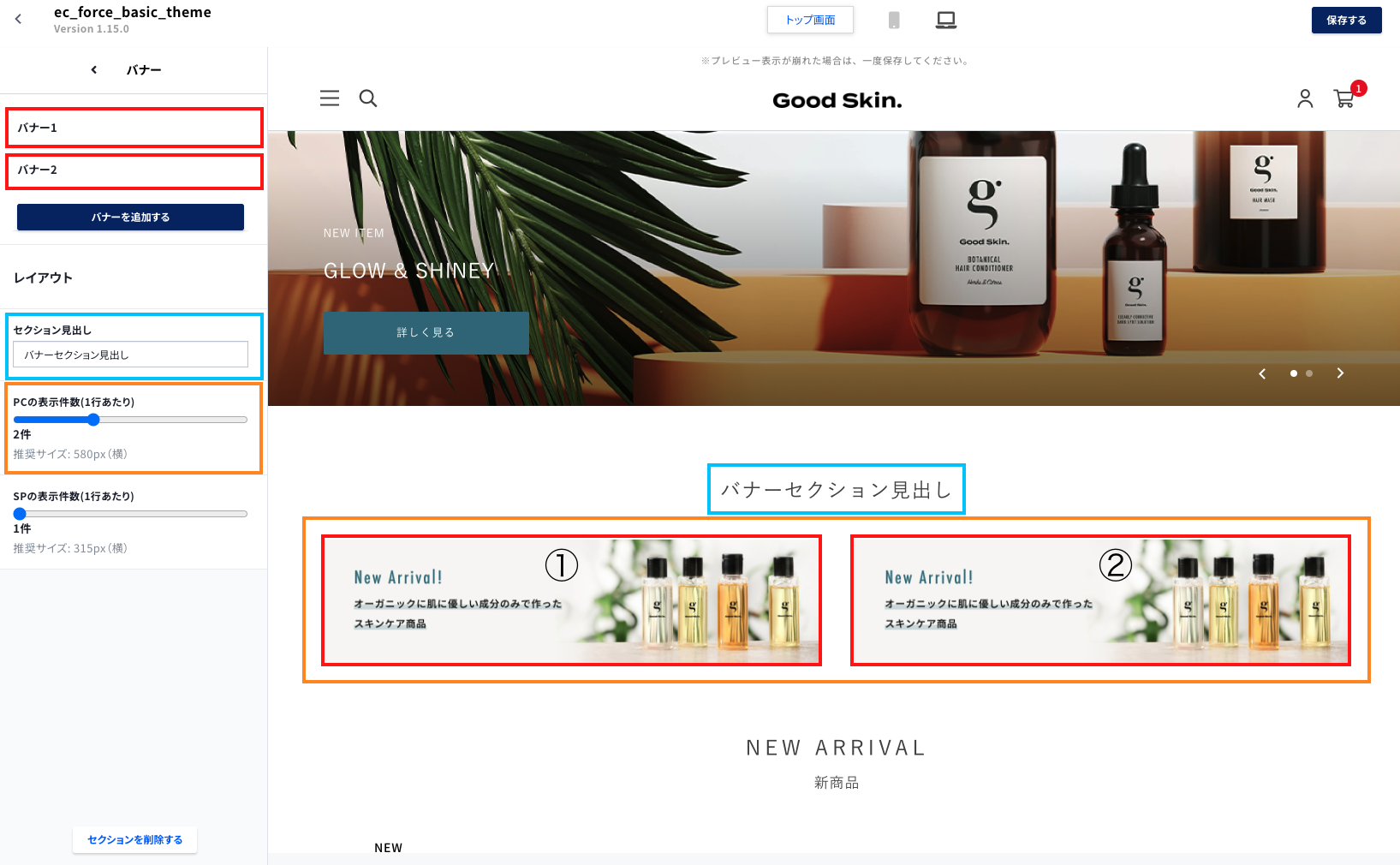Focus the セクション見出し text field
Viewport: 1400px width, 865px height.
[130, 355]
